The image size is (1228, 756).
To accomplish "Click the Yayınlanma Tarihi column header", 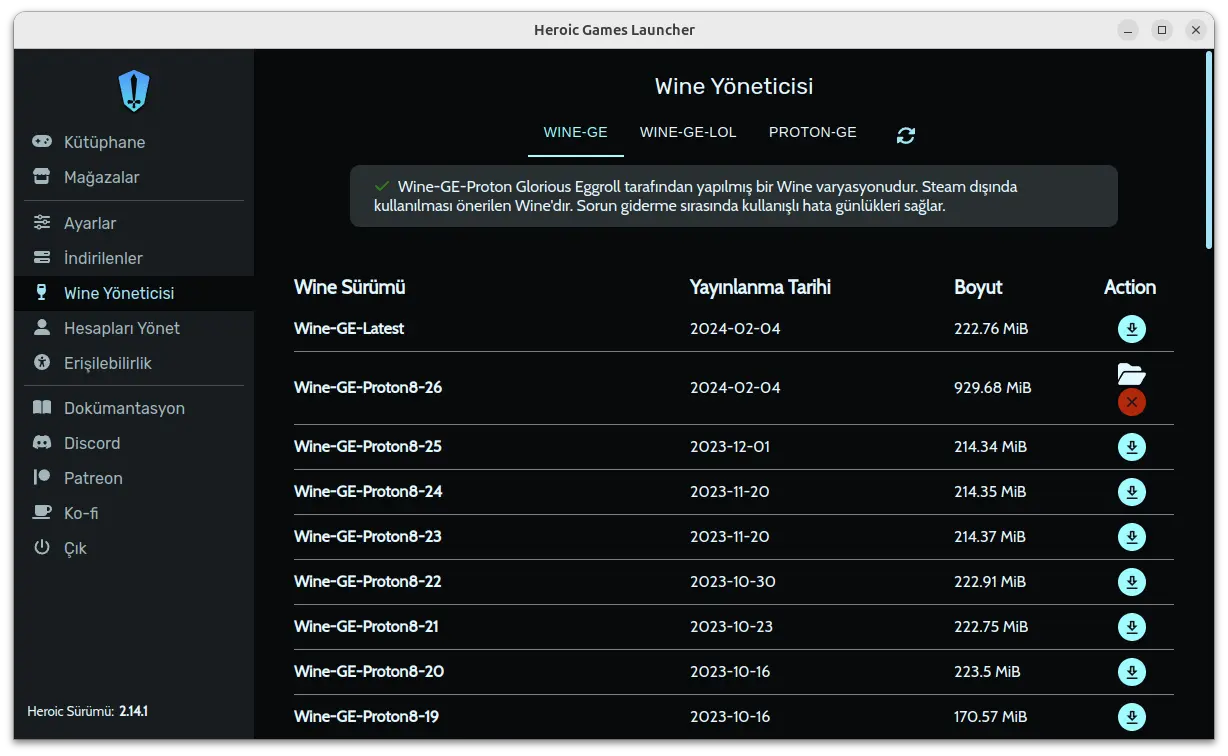I will tap(760, 287).
